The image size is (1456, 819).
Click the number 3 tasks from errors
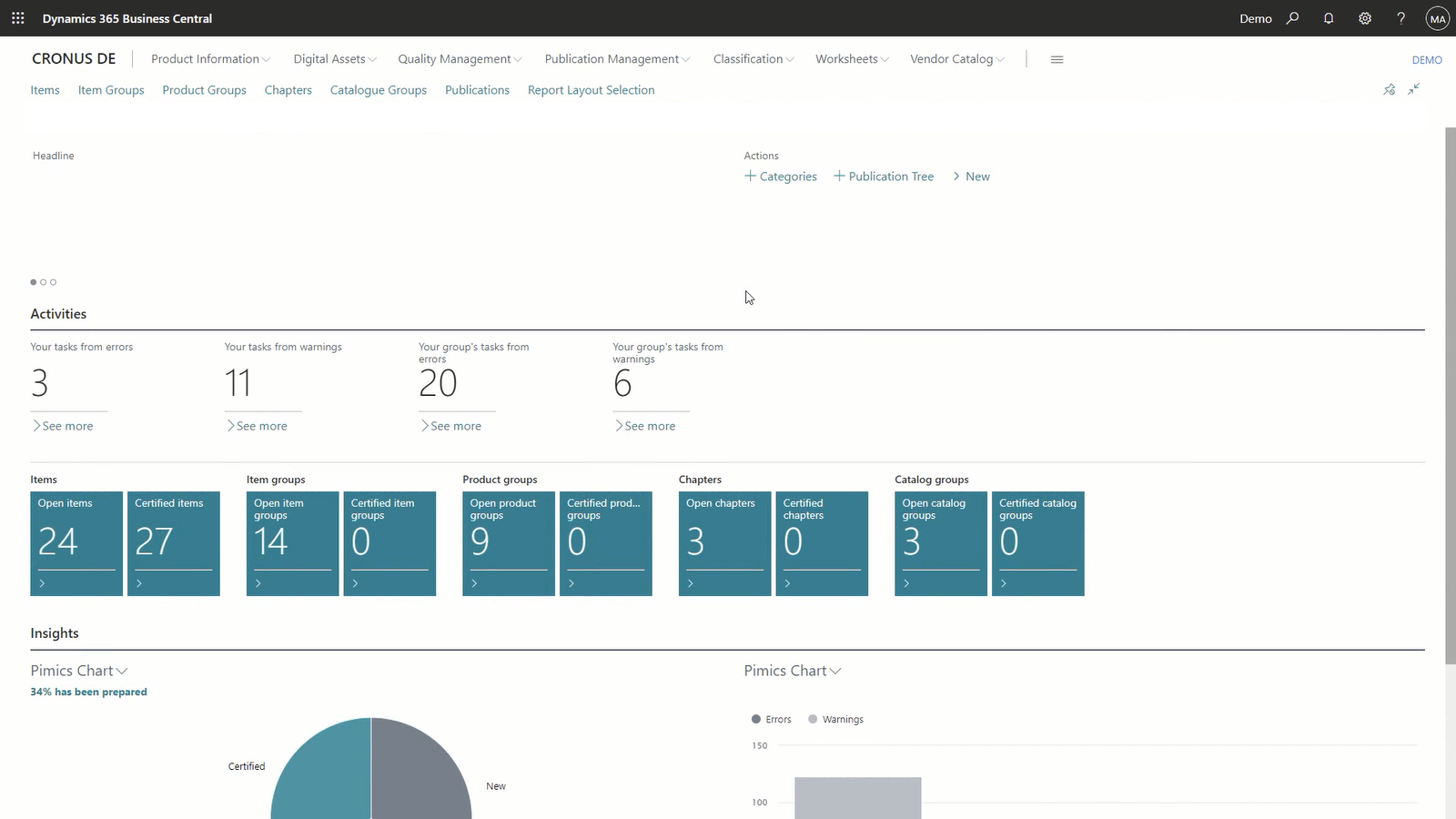click(39, 383)
